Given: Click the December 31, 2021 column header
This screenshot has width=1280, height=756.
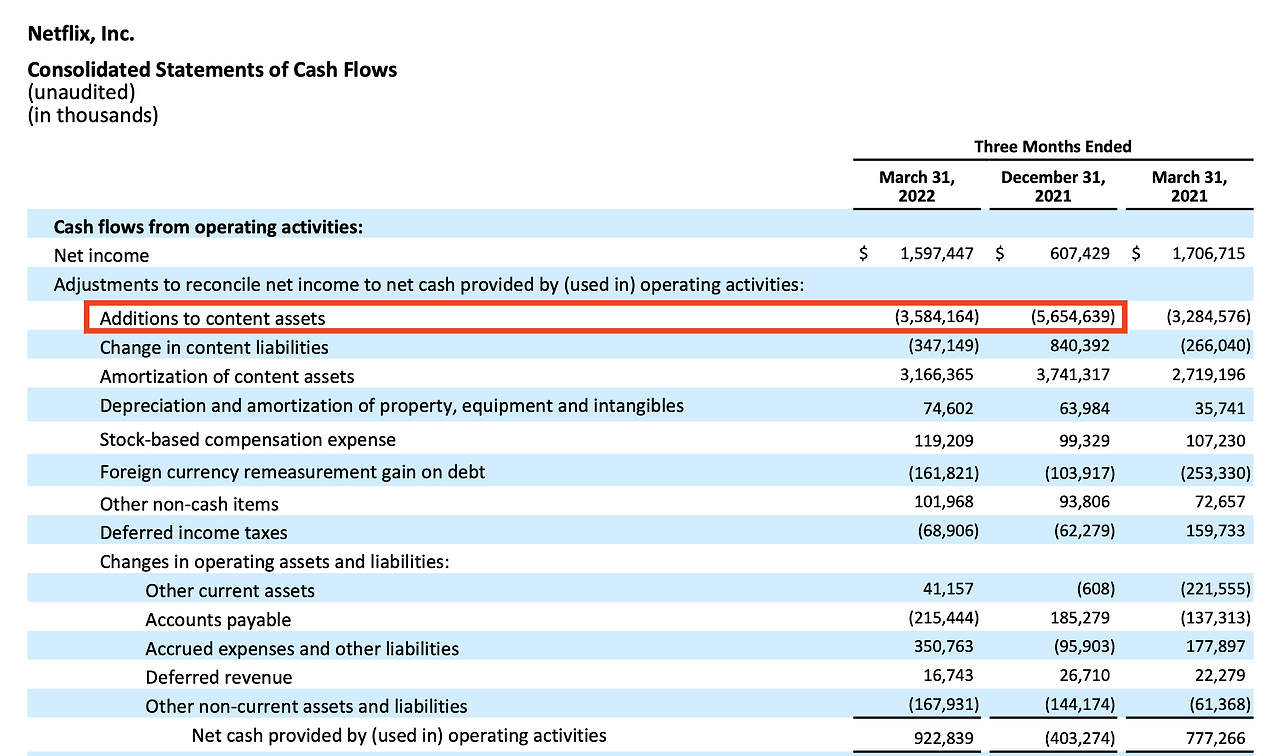Looking at the screenshot, I should point(1053,186).
